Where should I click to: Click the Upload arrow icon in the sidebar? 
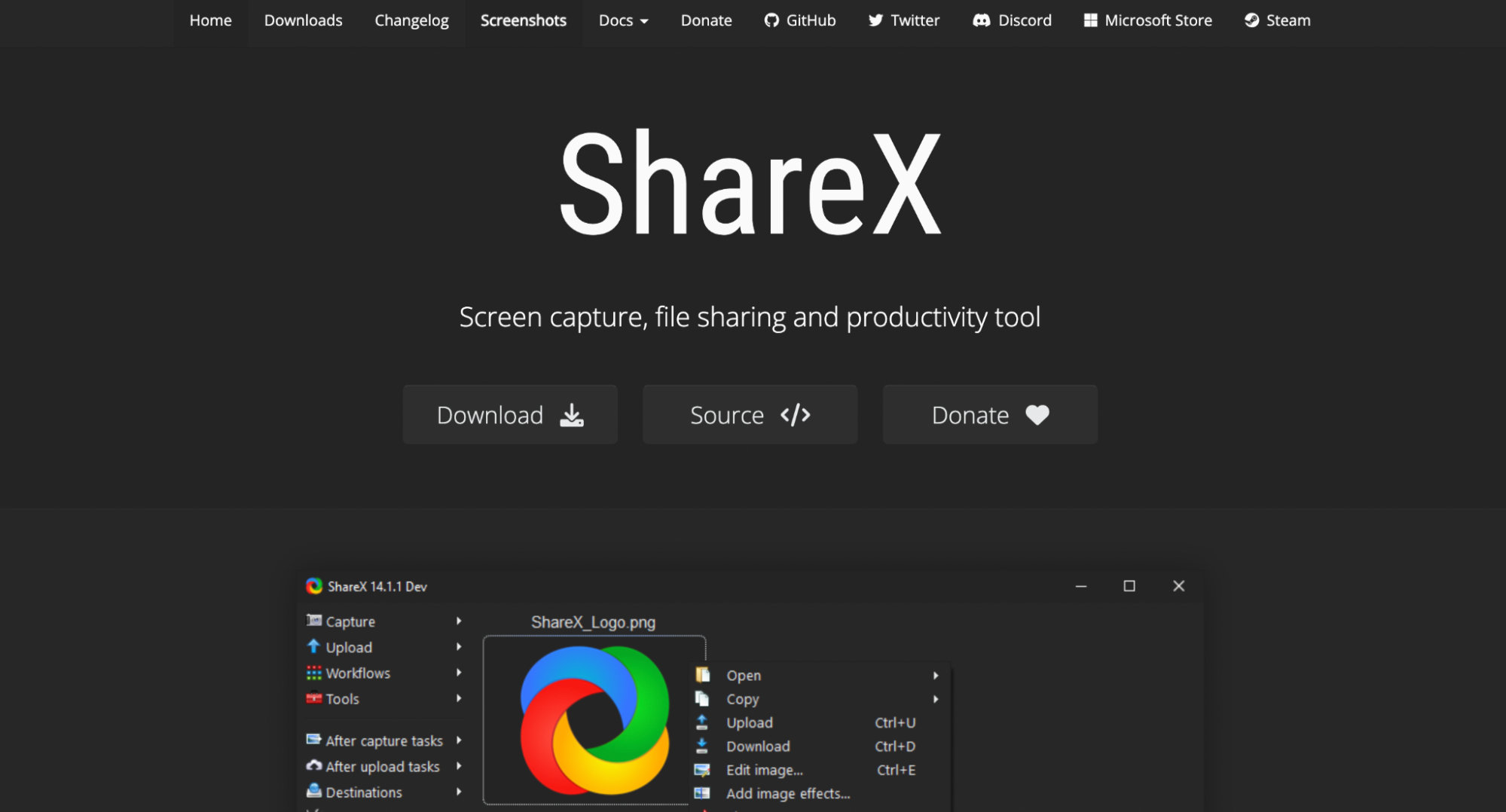(314, 646)
